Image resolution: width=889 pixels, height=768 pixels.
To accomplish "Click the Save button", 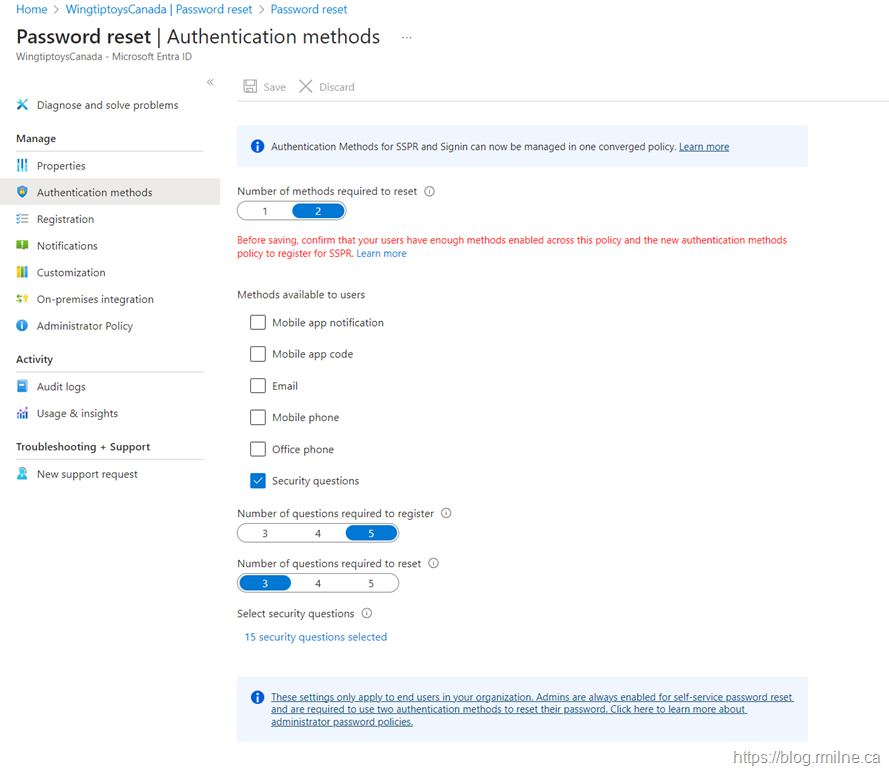I will (x=265, y=87).
